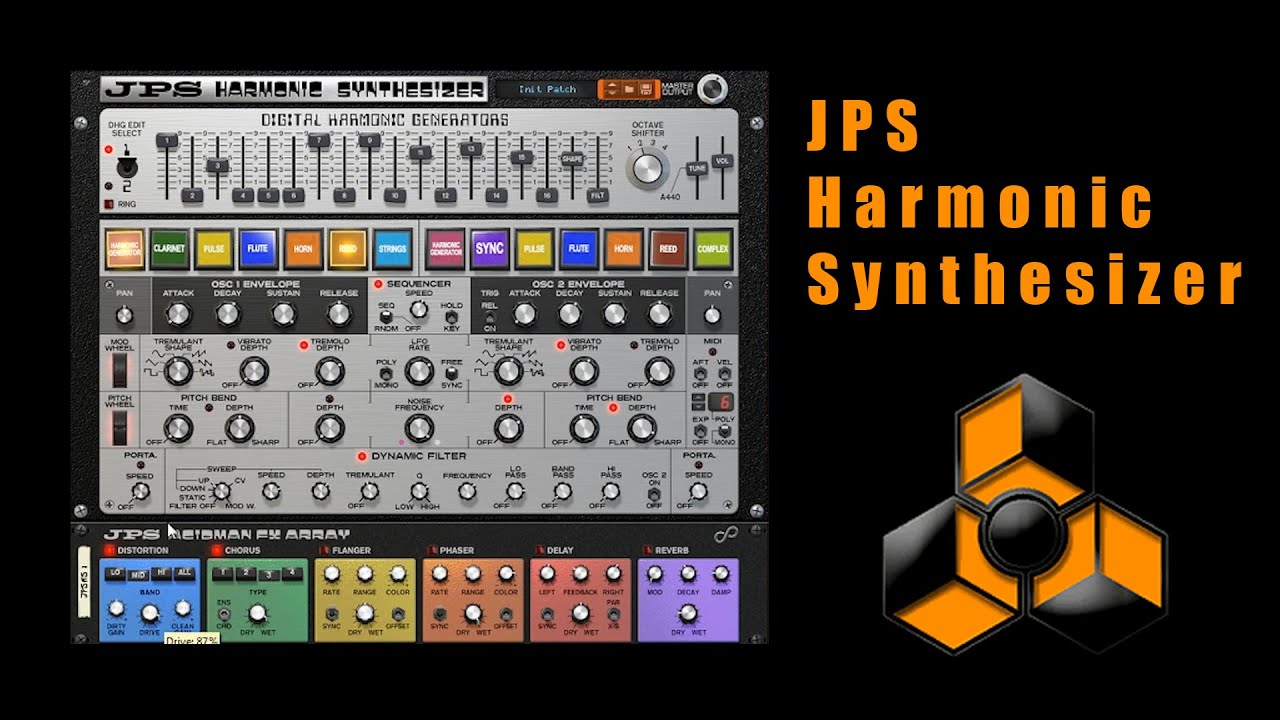Select OSC 2 brown Reed button

668,248
